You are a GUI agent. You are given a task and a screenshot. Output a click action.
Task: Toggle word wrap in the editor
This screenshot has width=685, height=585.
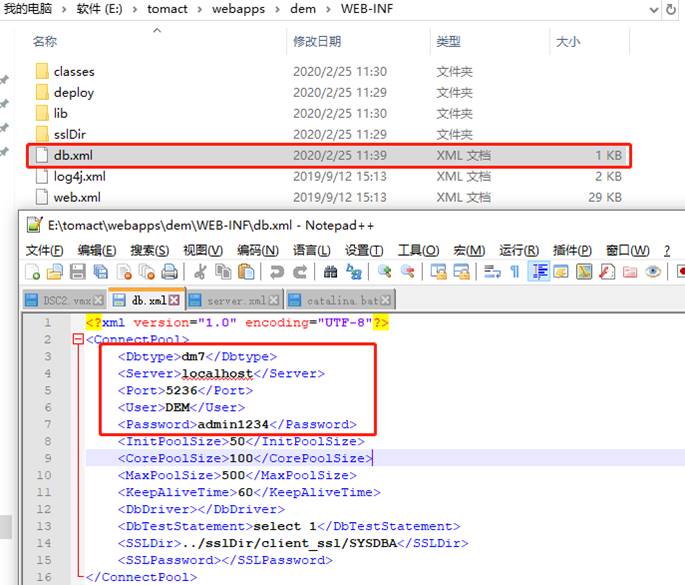pyautogui.click(x=492, y=272)
